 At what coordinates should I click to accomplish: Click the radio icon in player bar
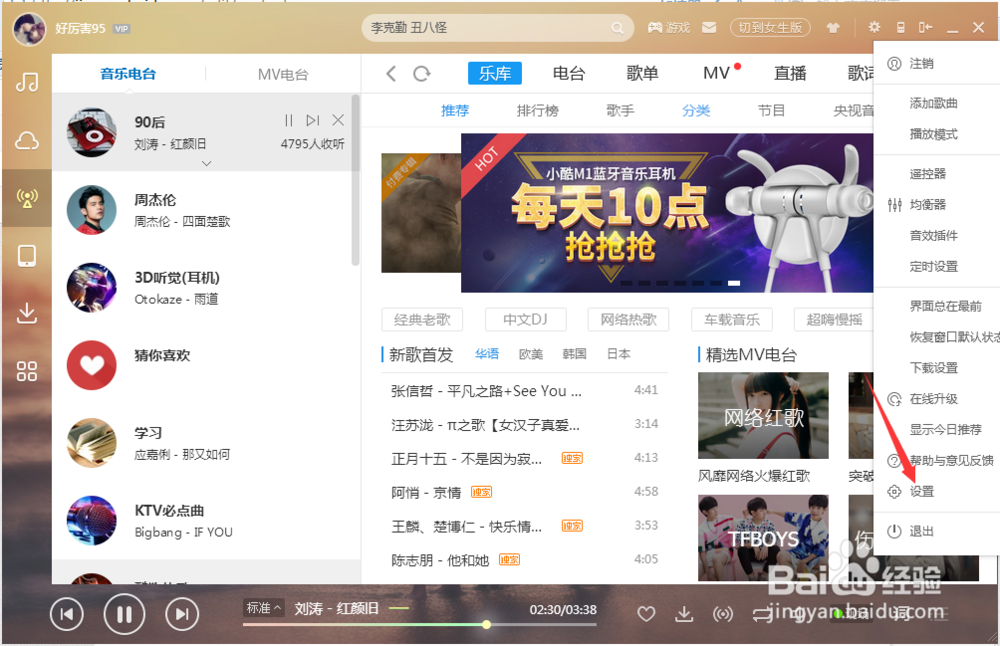(x=723, y=614)
